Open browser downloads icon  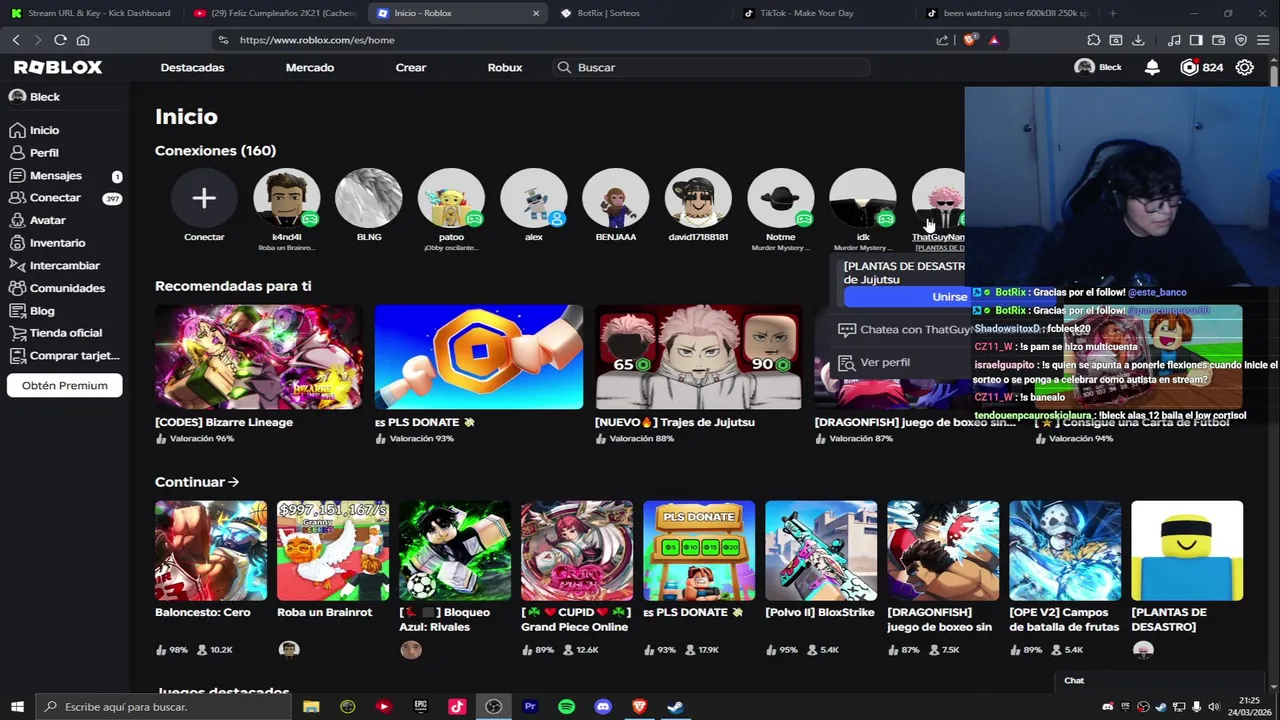point(1138,40)
